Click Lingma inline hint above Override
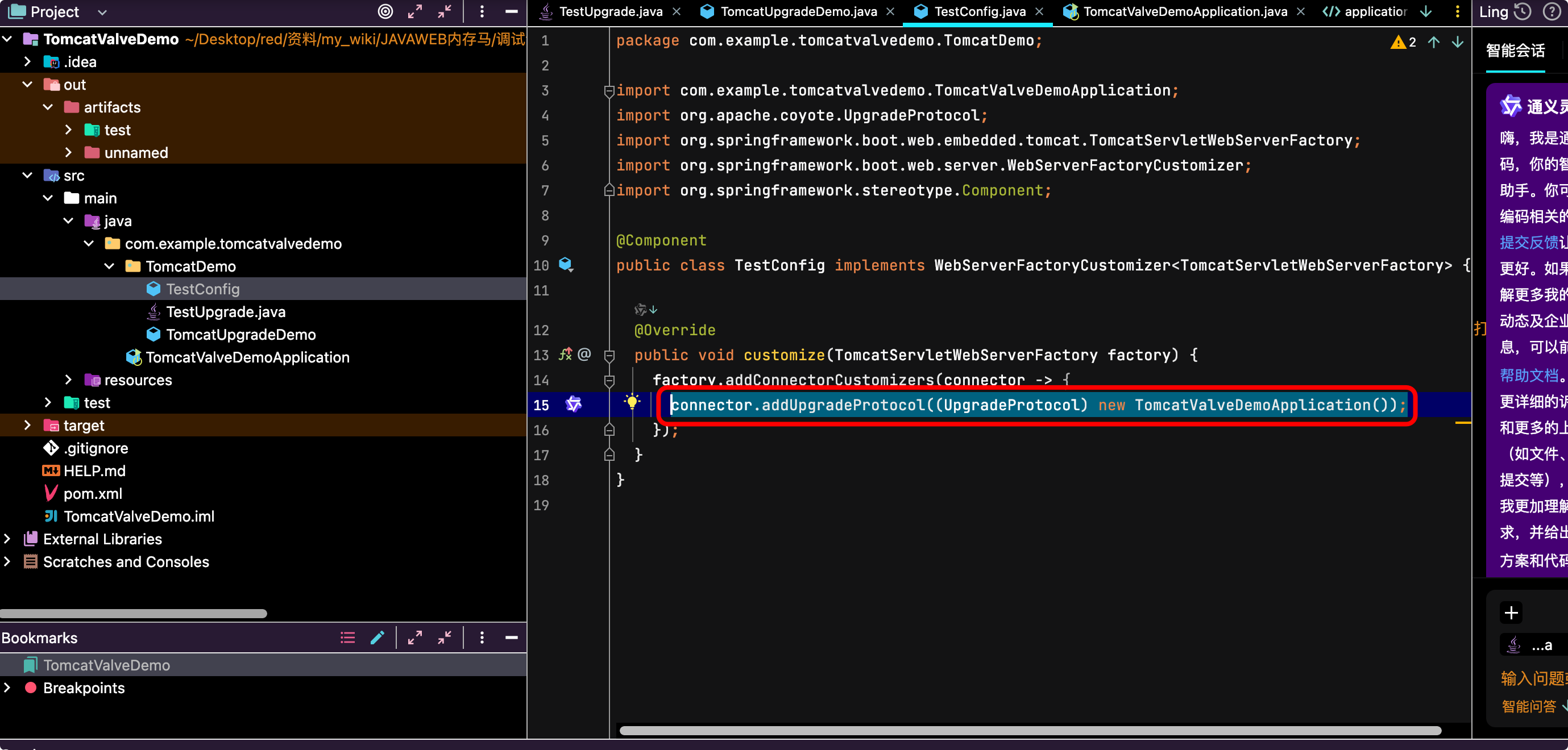 pos(646,310)
